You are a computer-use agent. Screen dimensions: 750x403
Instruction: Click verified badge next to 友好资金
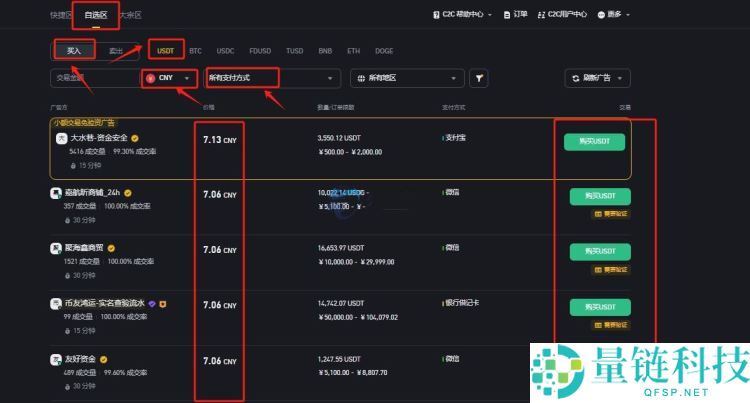(x=103, y=359)
